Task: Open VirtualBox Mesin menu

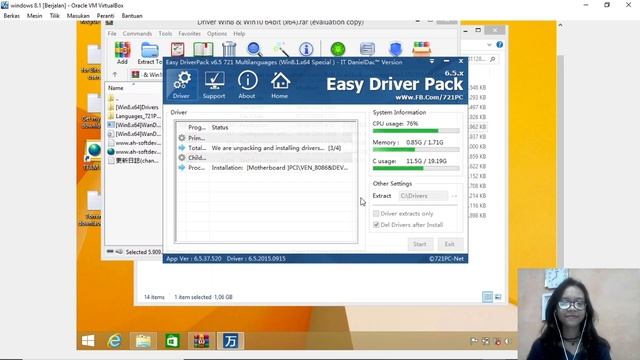Action: pyautogui.click(x=34, y=16)
